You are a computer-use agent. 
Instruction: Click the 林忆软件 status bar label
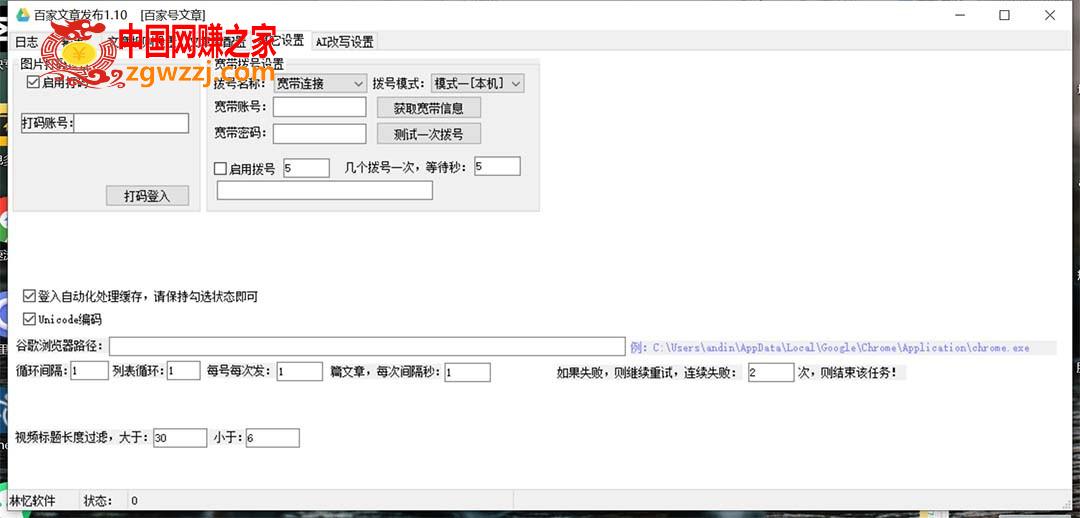pos(32,500)
